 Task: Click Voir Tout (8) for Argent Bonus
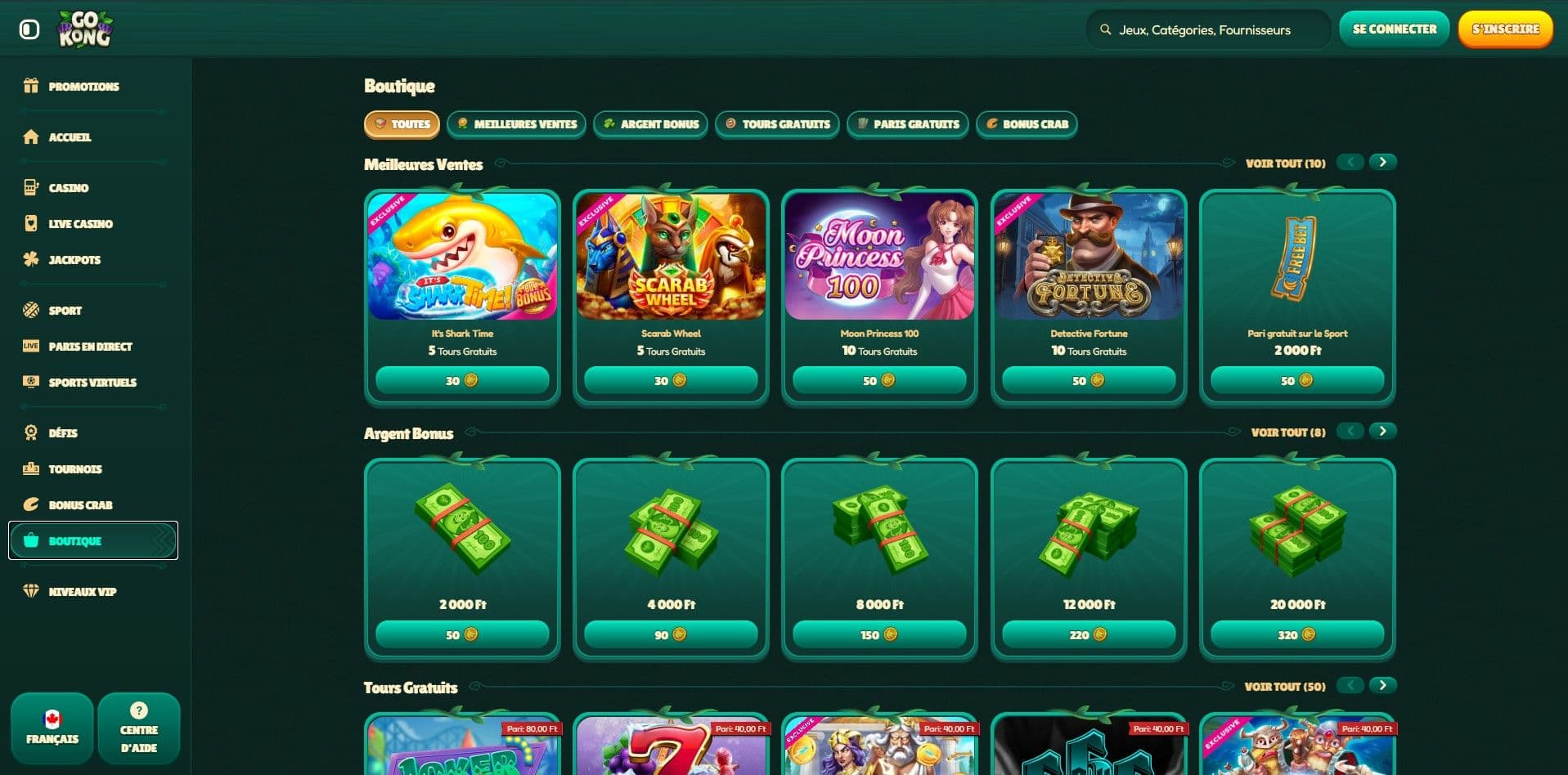[1288, 432]
